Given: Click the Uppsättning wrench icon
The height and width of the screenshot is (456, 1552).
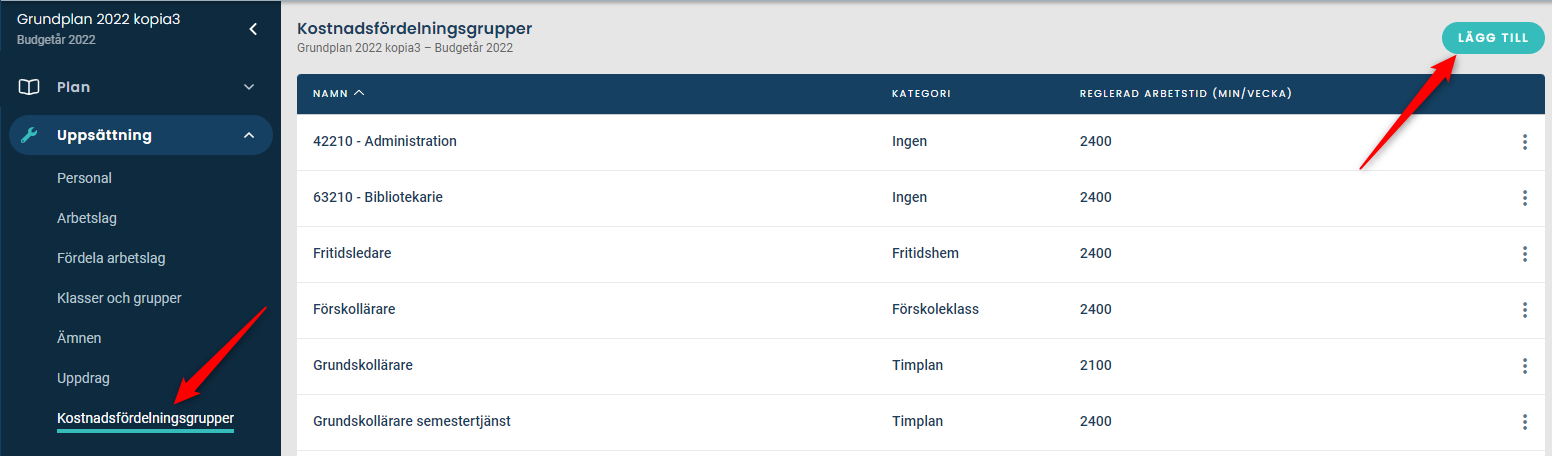Looking at the screenshot, I should pyautogui.click(x=29, y=135).
